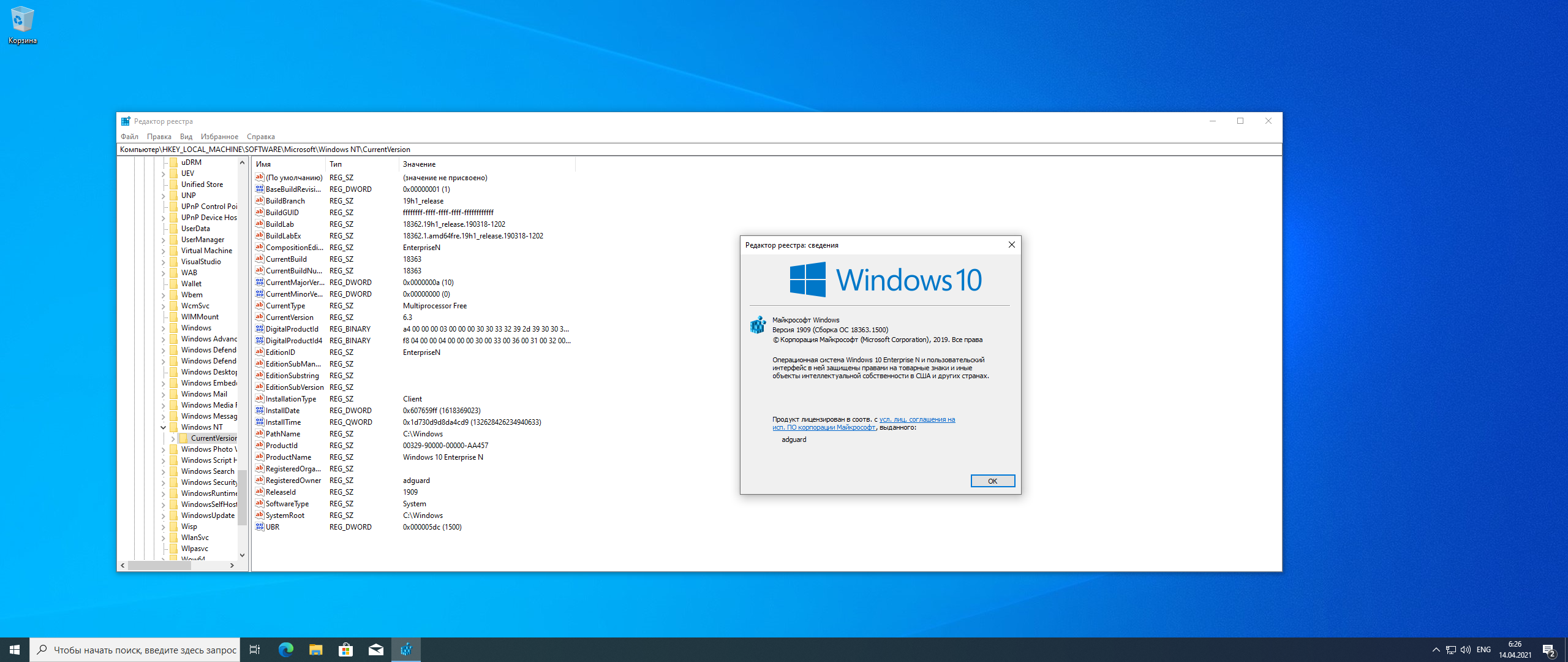The width and height of the screenshot is (1568, 662).
Task: Open the license agreement link
Action: pyautogui.click(x=864, y=424)
